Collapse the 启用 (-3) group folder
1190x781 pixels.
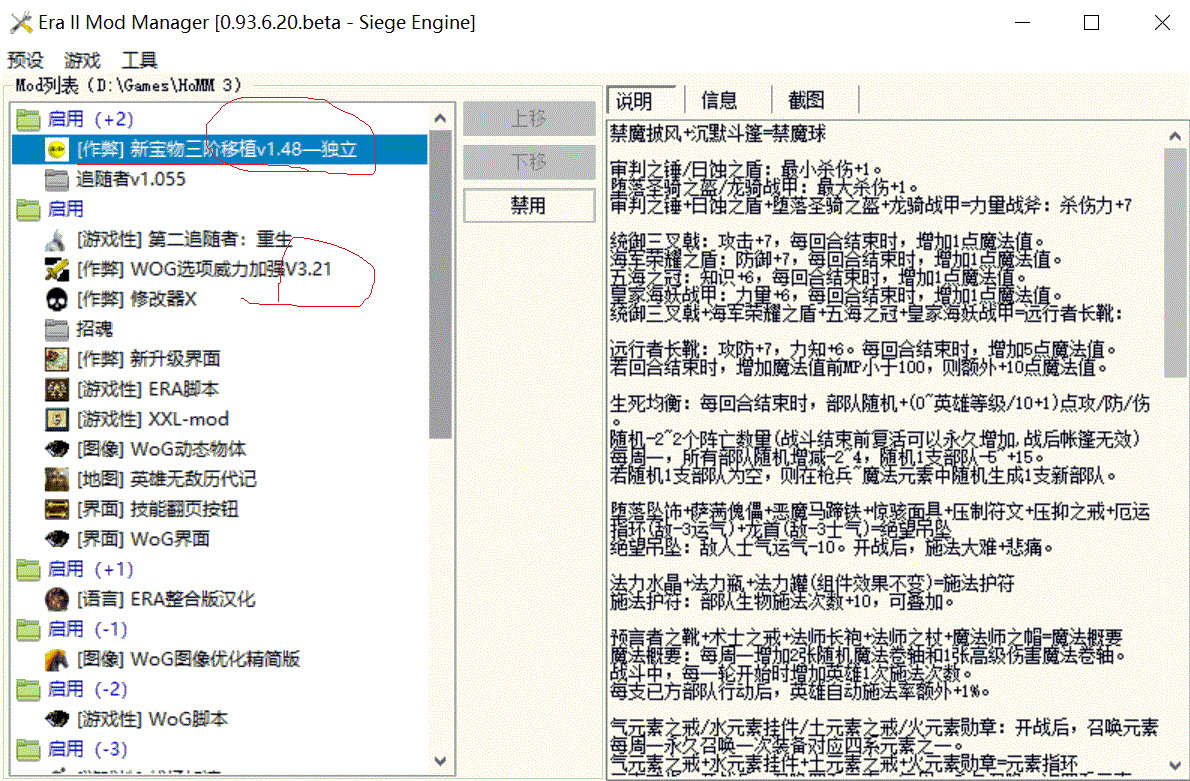28,749
